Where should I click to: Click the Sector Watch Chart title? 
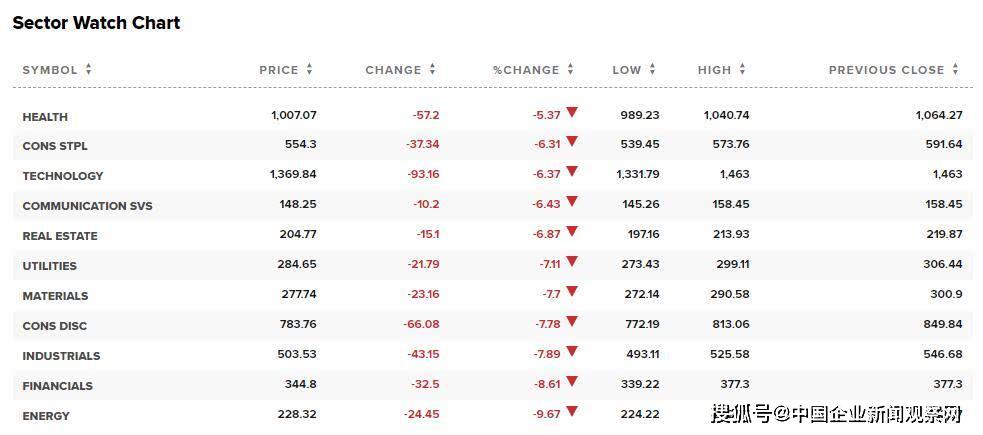[96, 22]
